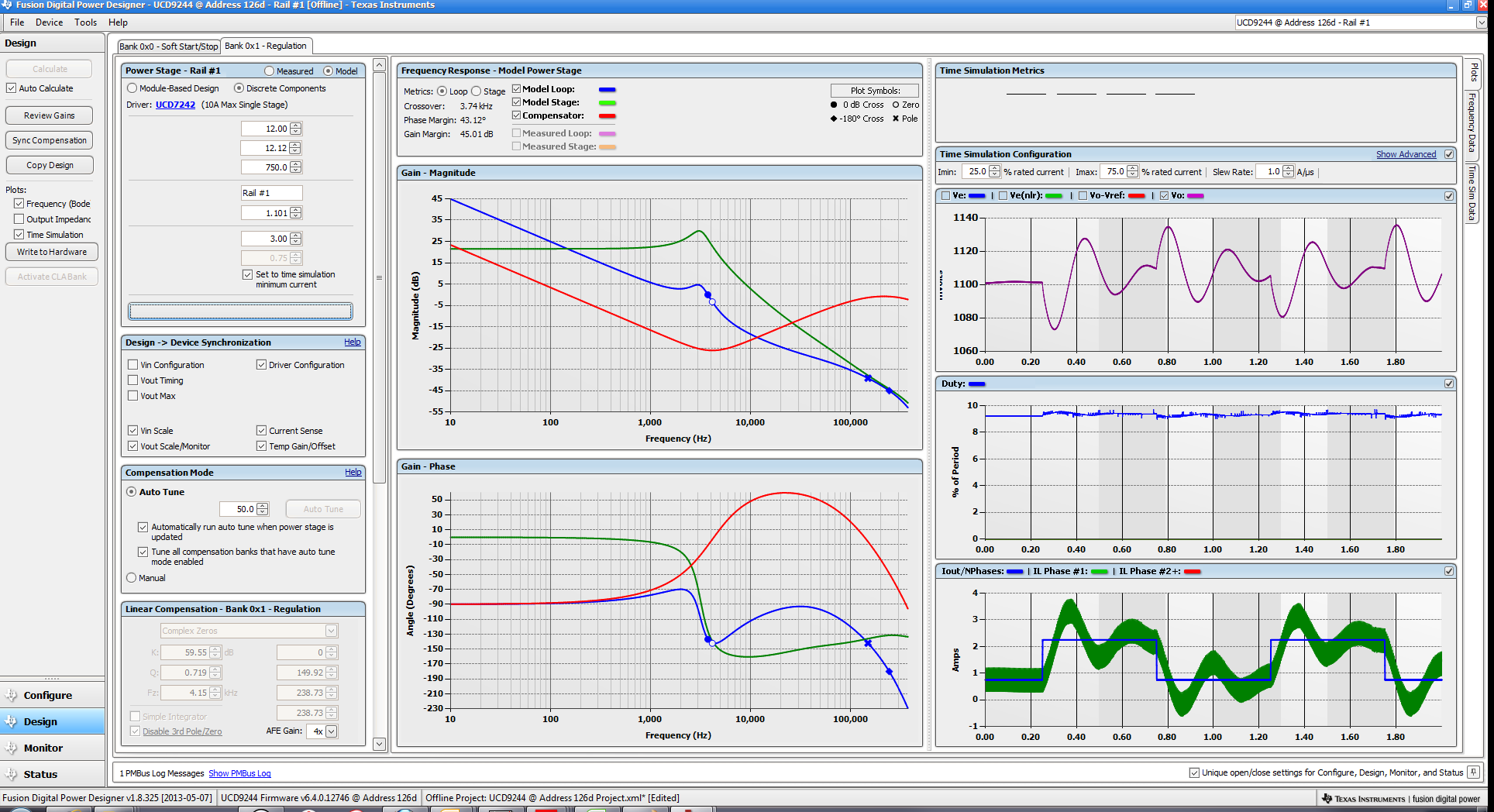Viewport: 1494px width, 812px height.
Task: Adjust the Imin 25.0 stepper
Action: tap(994, 172)
